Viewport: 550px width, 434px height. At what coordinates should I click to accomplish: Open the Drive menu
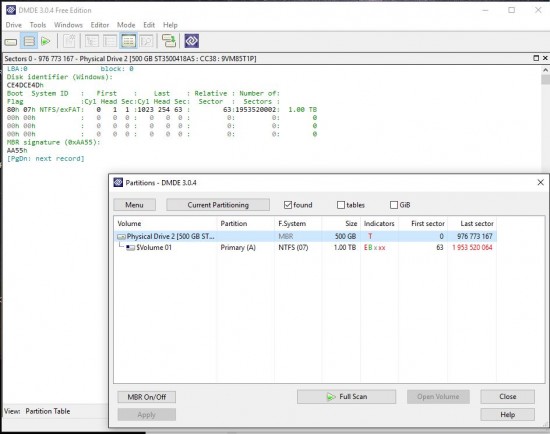pyautogui.click(x=14, y=25)
